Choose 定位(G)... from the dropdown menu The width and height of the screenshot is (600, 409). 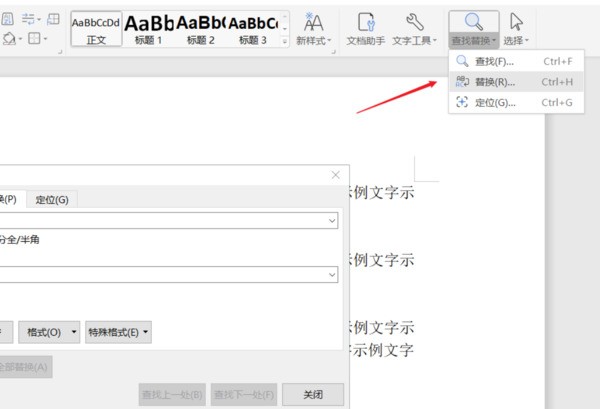tap(516, 102)
